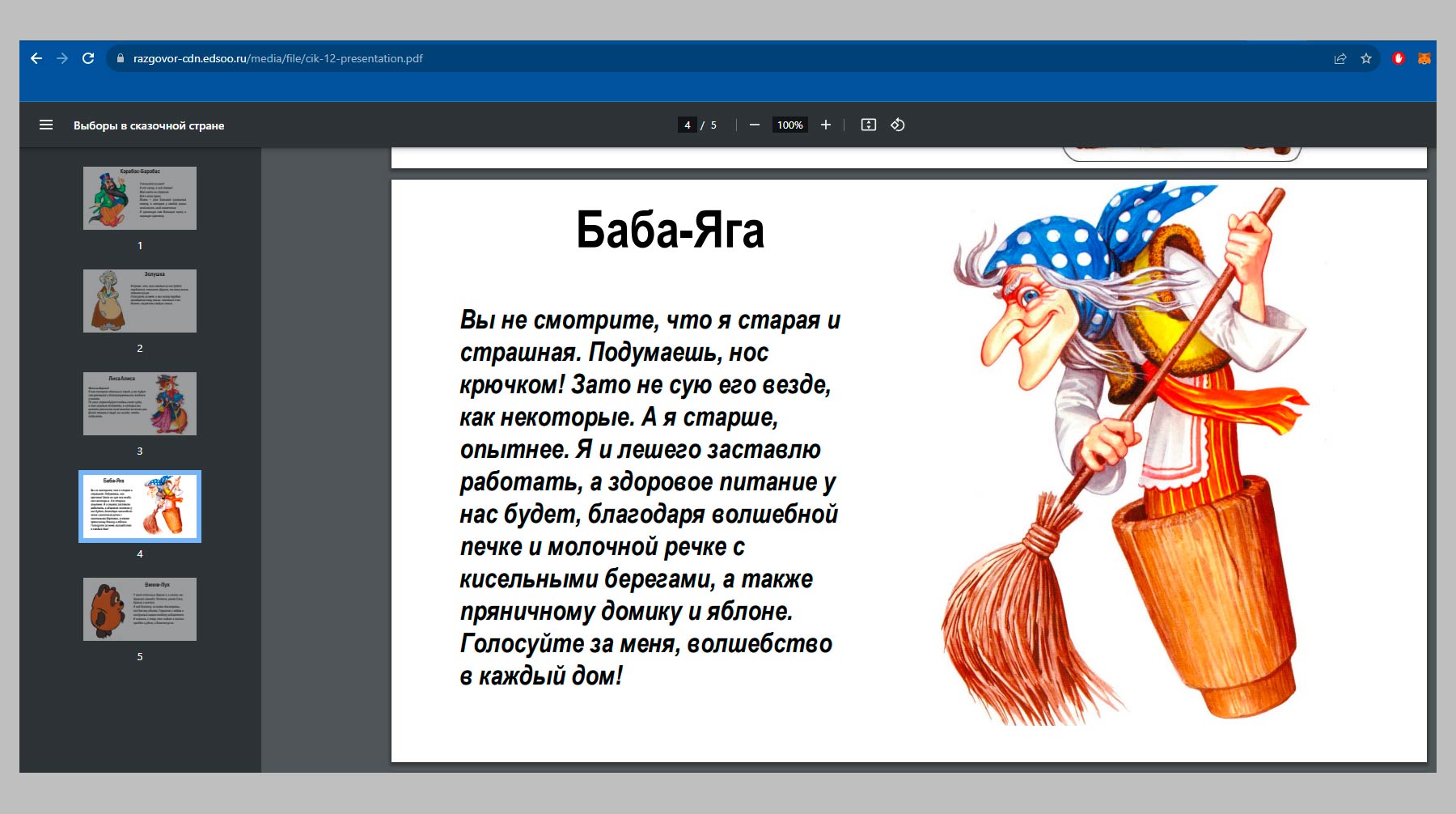The width and height of the screenshot is (1456, 814).
Task: Click the text line 'Голосуйте за меня, волшебство'
Action: 646,643
